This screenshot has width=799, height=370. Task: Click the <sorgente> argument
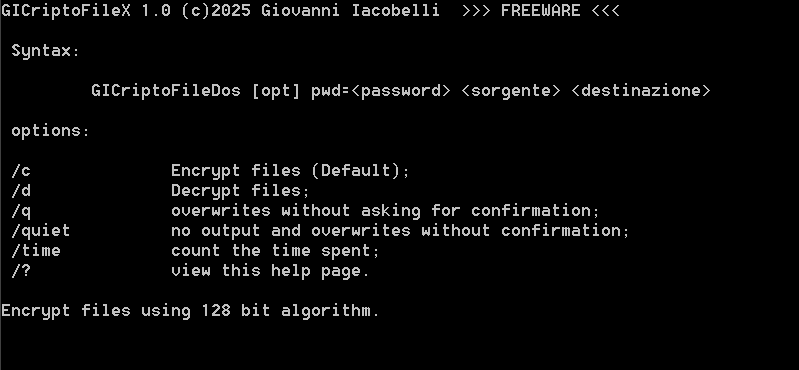coord(511,91)
